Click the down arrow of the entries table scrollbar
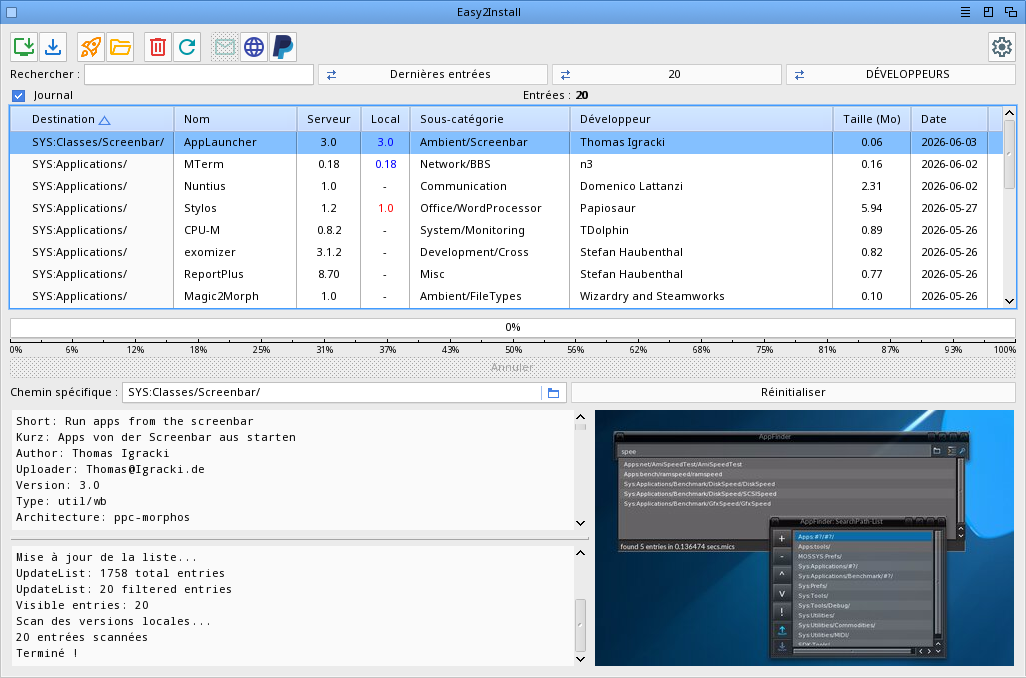 (x=1009, y=301)
